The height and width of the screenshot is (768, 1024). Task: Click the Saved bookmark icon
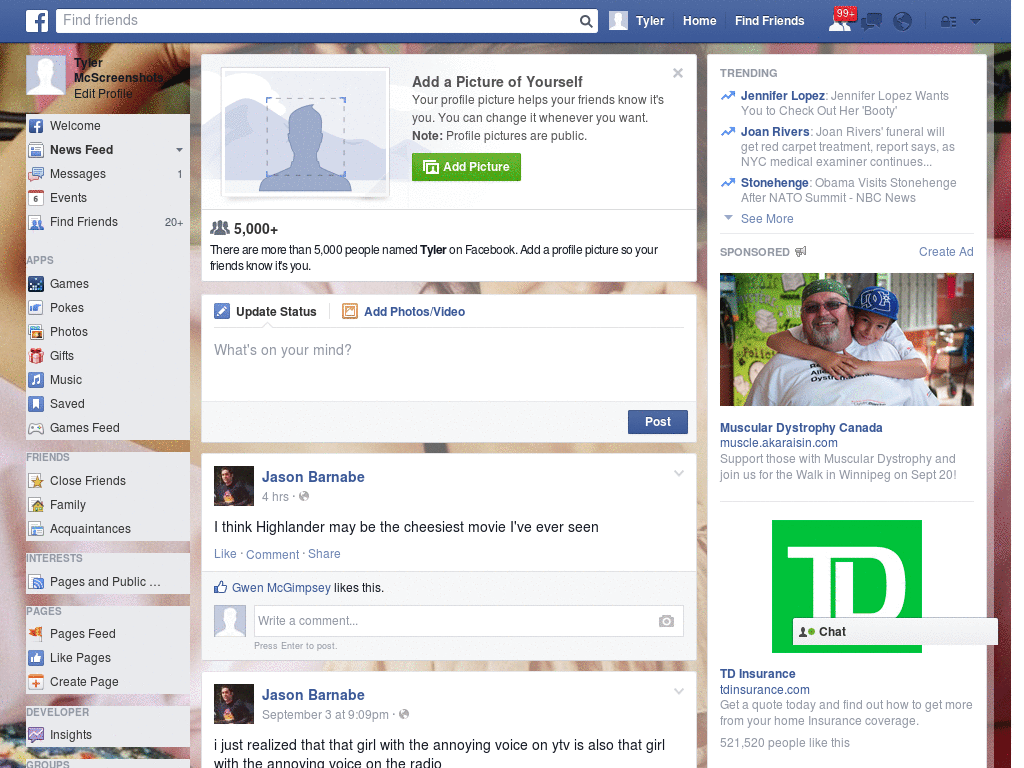point(36,404)
